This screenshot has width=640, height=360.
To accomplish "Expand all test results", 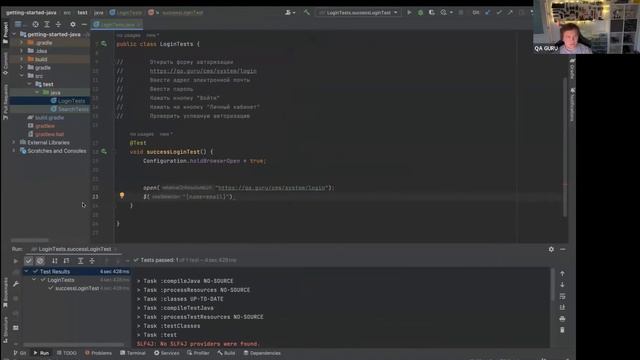I will (80, 260).
